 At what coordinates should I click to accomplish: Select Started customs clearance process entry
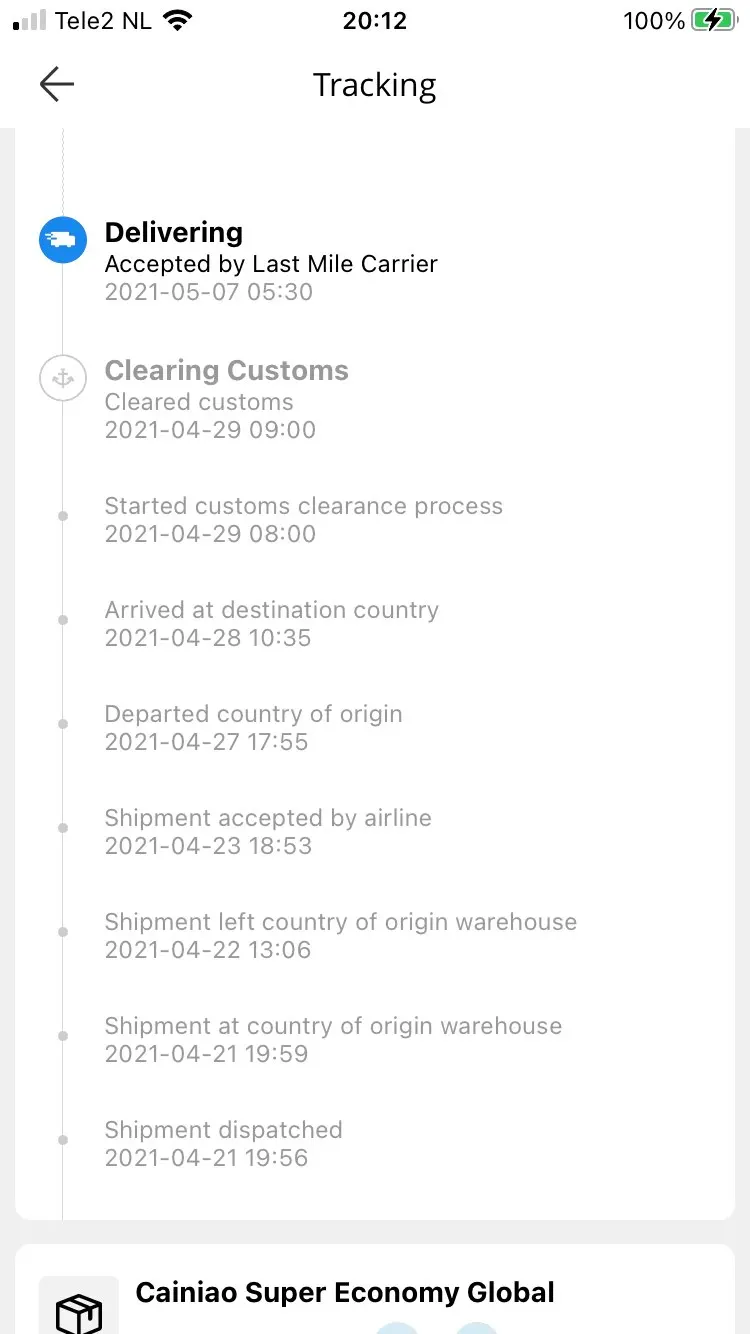(x=303, y=506)
